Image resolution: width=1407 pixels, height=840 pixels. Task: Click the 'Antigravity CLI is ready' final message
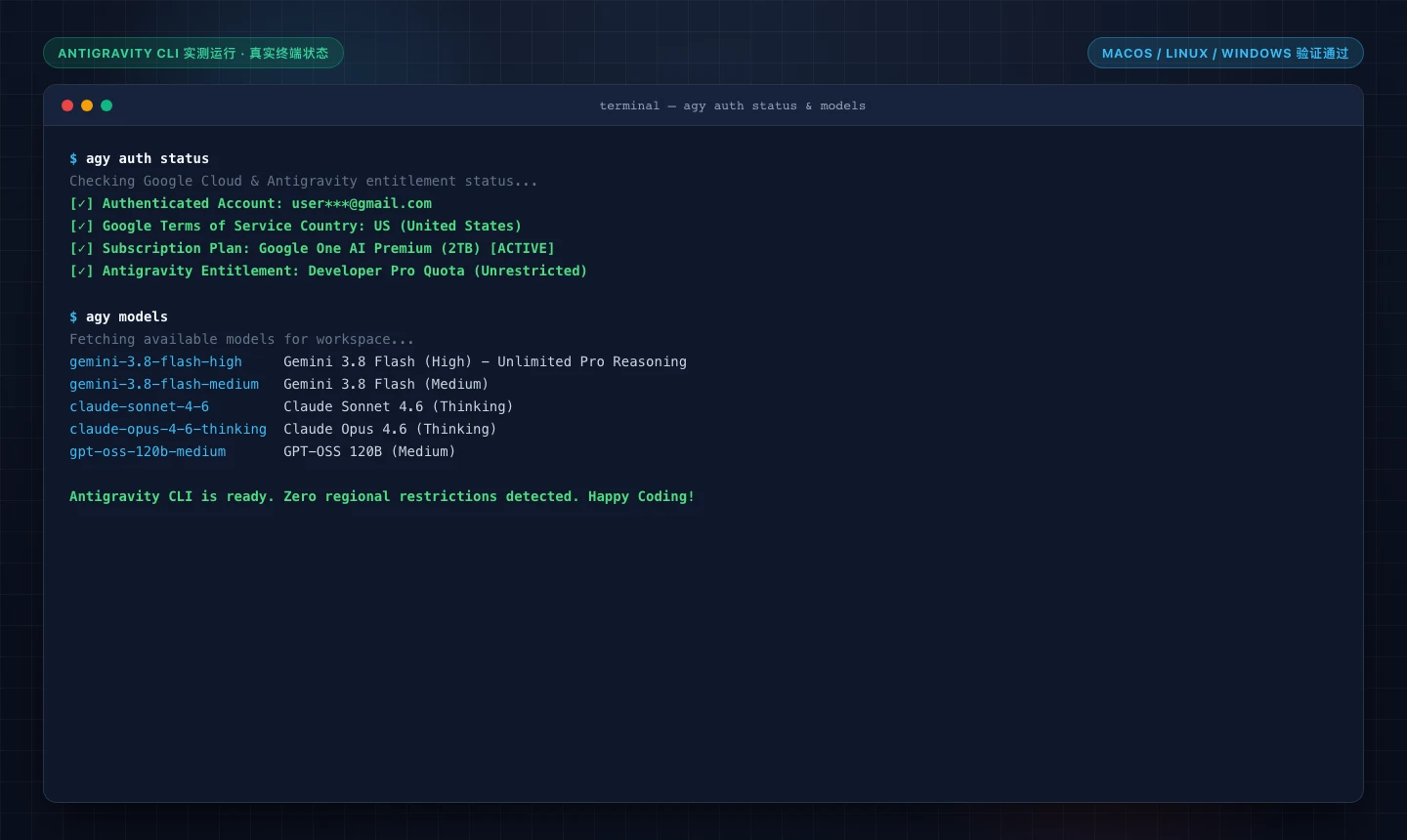tap(382, 496)
